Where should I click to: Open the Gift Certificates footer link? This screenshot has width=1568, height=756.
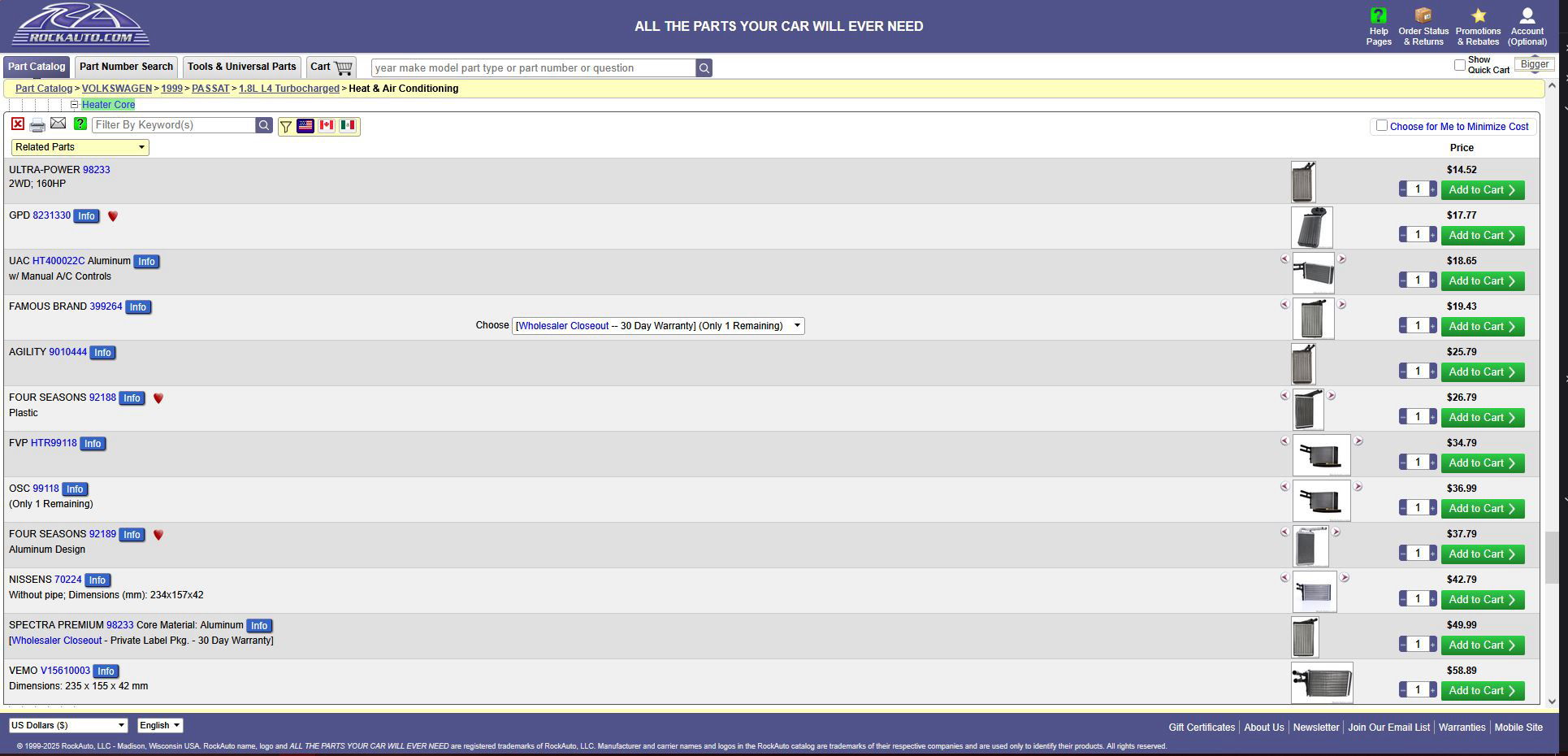point(1202,728)
